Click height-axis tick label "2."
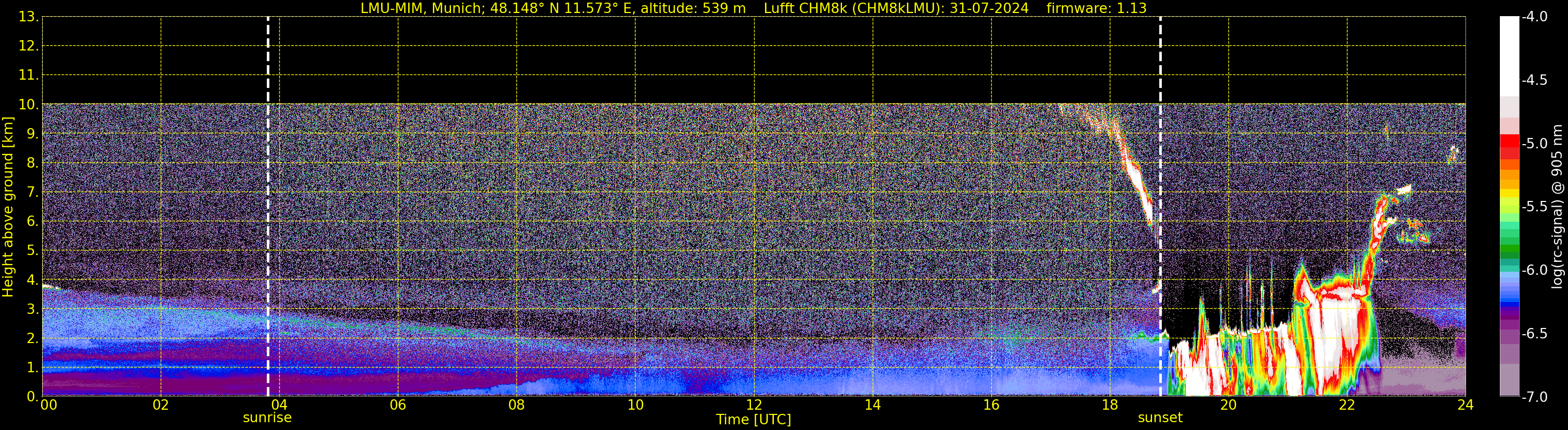The height and width of the screenshot is (430, 1568). [x=32, y=339]
